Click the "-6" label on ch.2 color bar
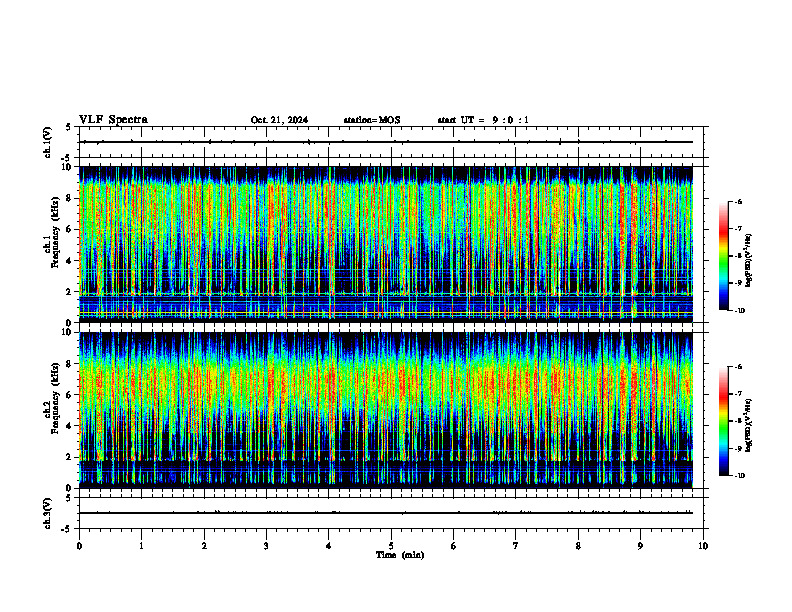 738,367
